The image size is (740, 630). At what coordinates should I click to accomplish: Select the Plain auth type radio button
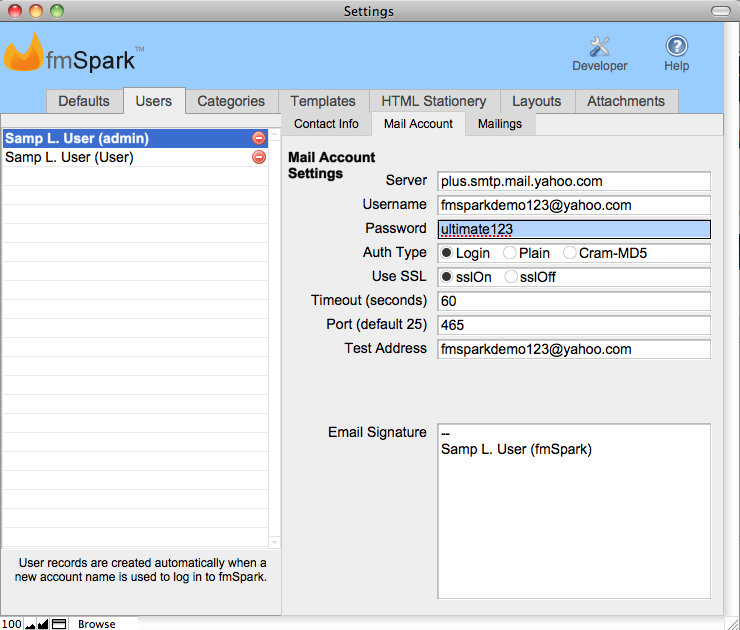509,253
